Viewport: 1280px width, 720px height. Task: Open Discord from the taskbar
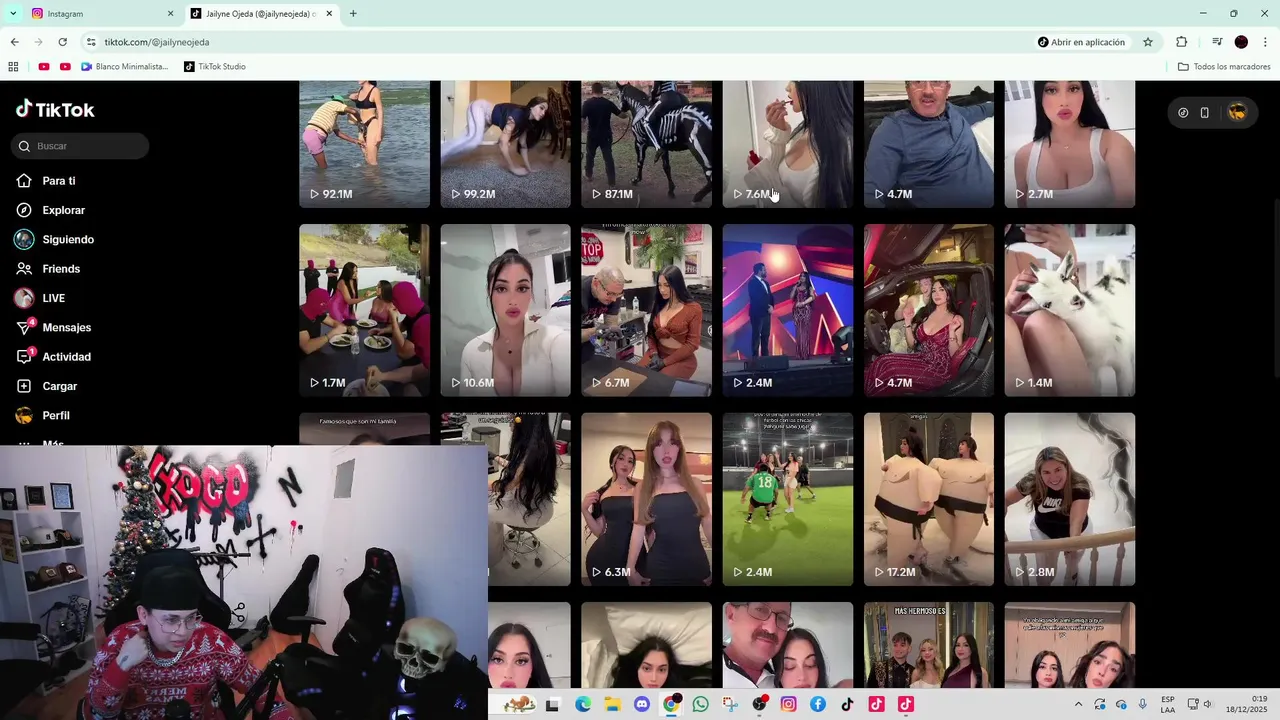coord(642,705)
